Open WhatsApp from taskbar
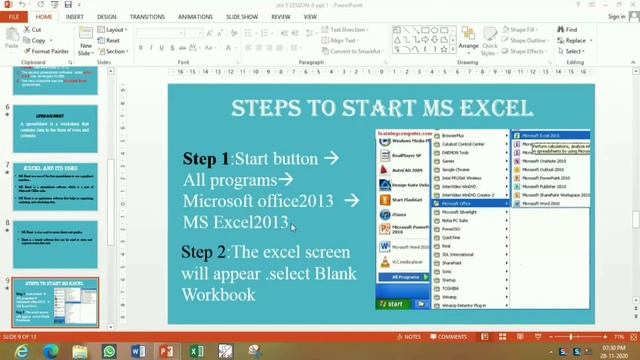Screen dimensions: 640x360 pyautogui.click(x=109, y=351)
